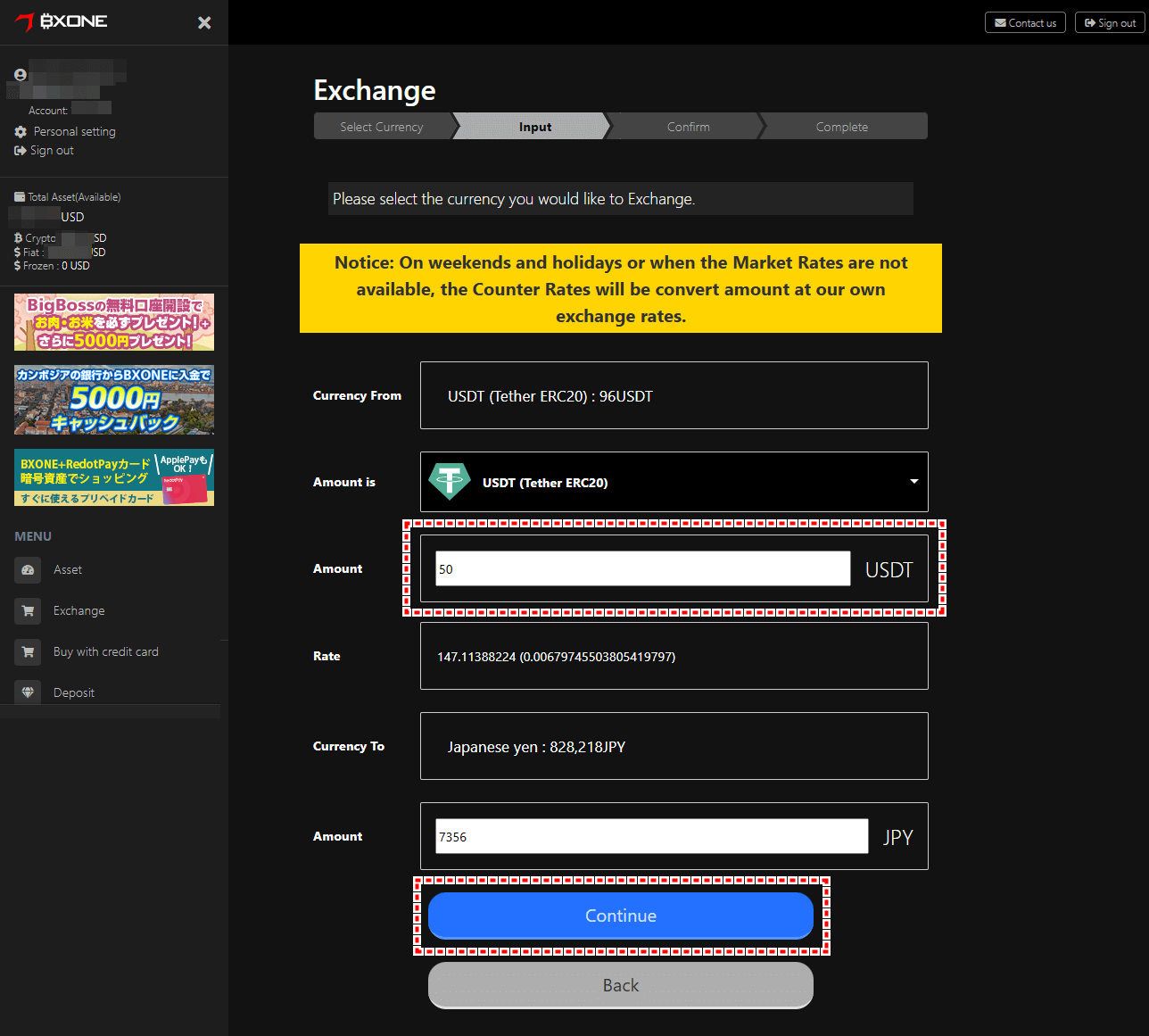Open the BXONE+RedotPay card banner

coord(114,477)
